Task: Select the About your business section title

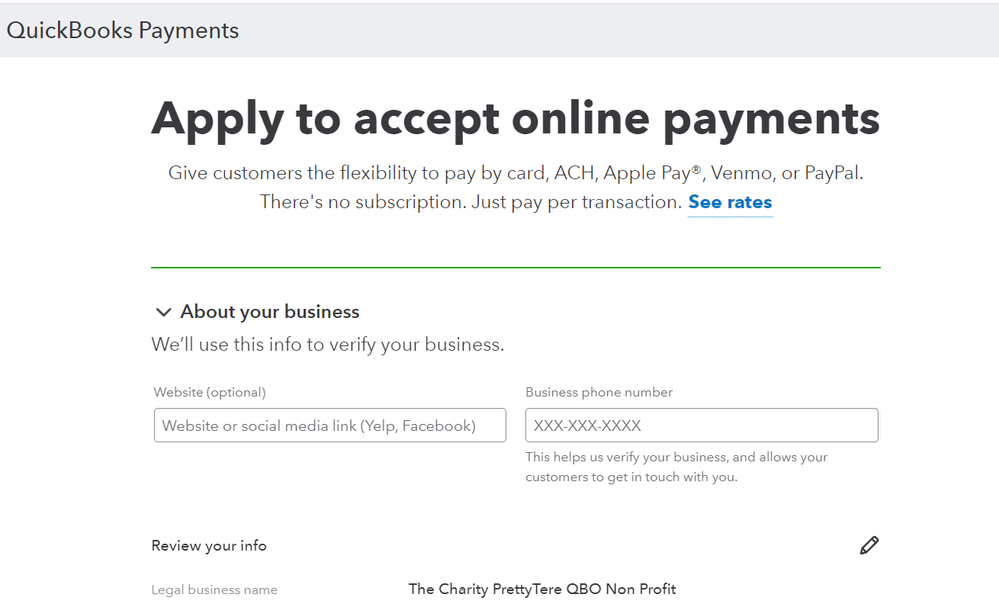Action: [270, 312]
